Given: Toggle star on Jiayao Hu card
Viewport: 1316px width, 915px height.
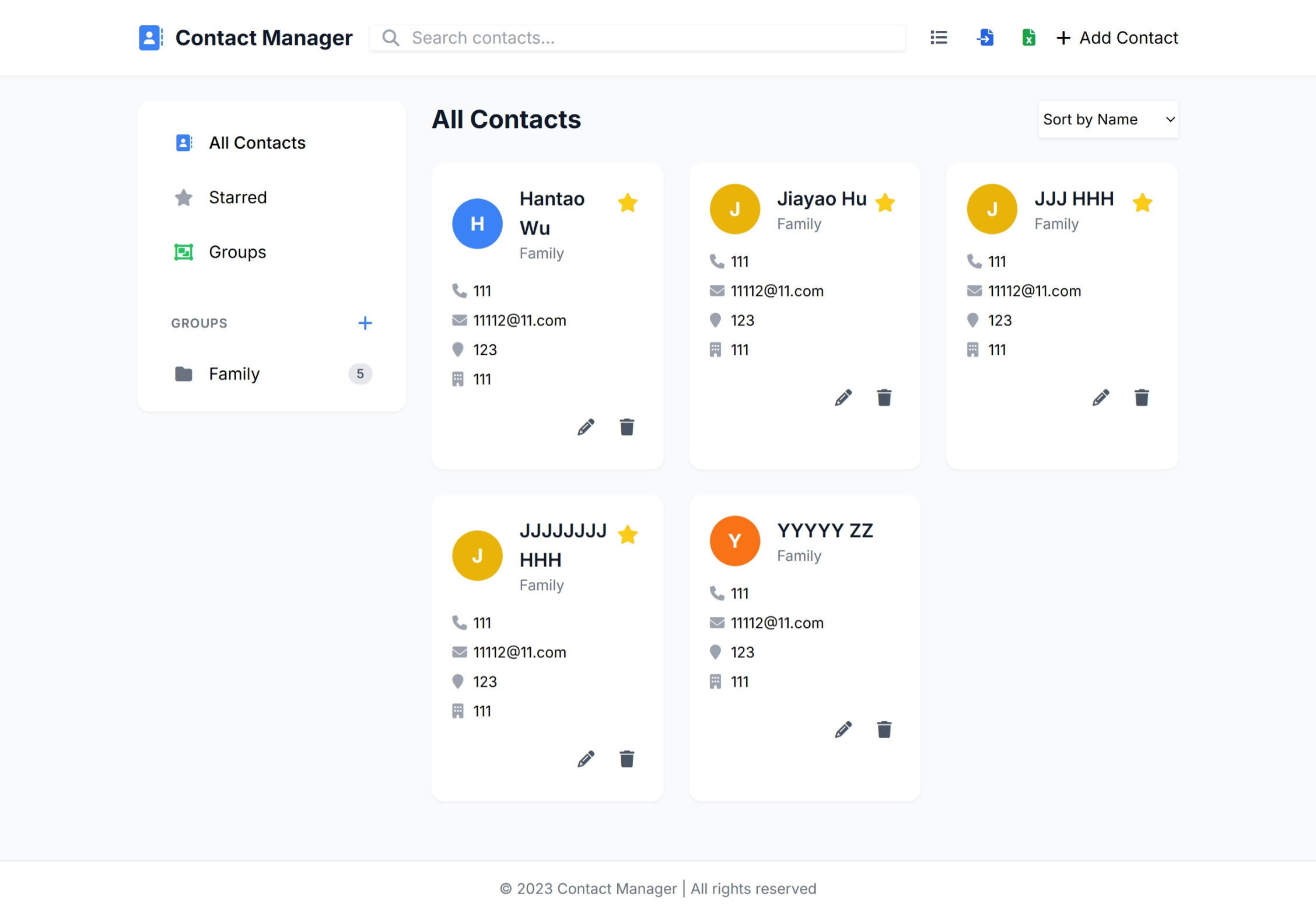Looking at the screenshot, I should (885, 203).
